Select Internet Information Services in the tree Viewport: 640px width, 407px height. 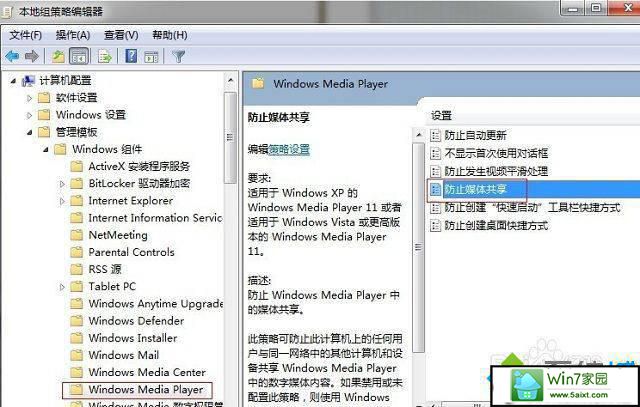point(155,218)
